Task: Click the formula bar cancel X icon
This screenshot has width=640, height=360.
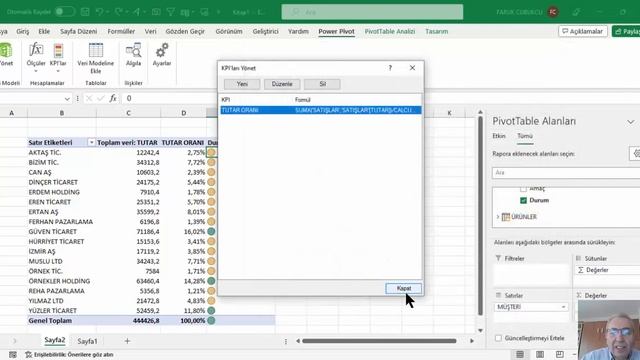Action: click(89, 98)
